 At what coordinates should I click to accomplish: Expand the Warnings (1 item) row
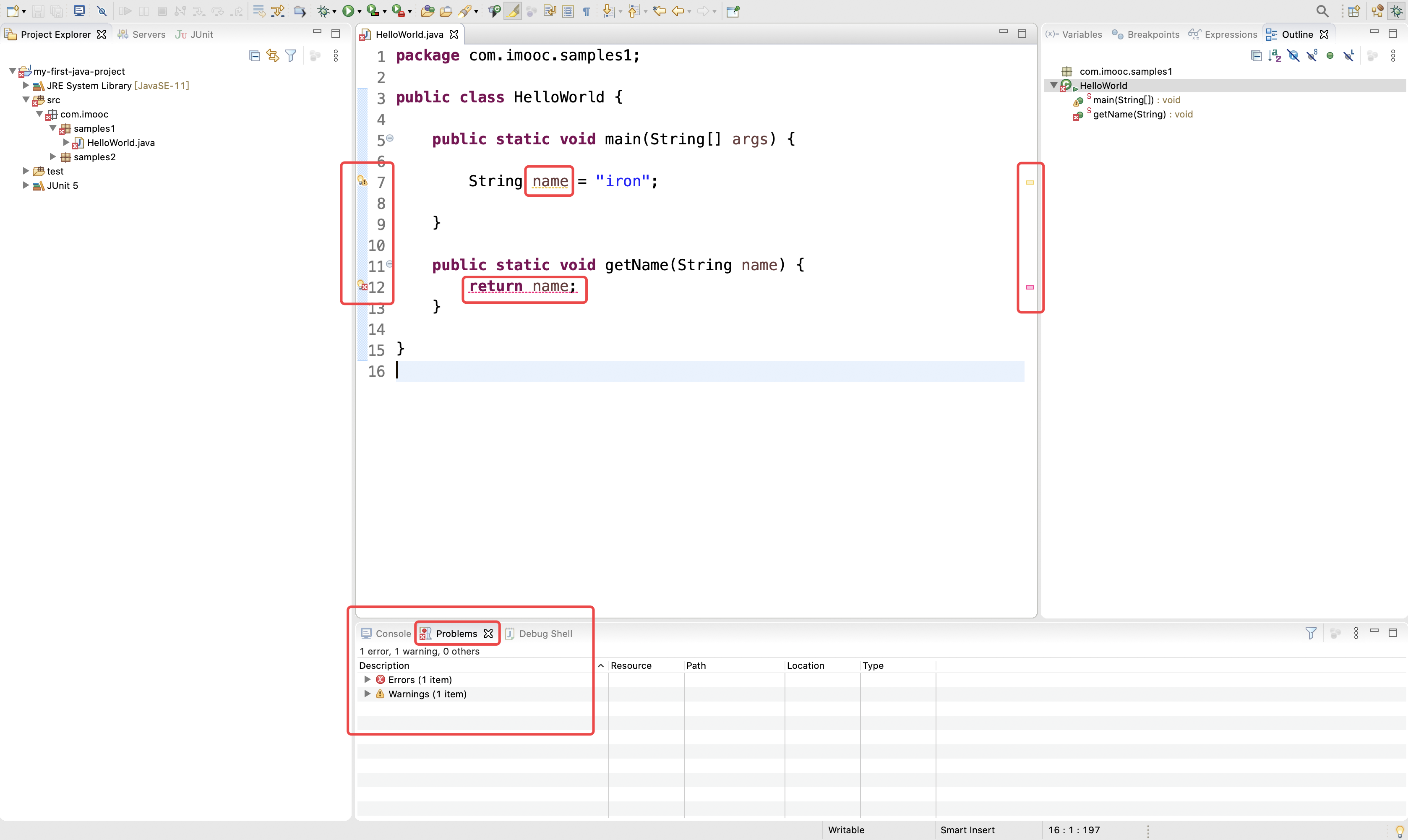(367, 694)
